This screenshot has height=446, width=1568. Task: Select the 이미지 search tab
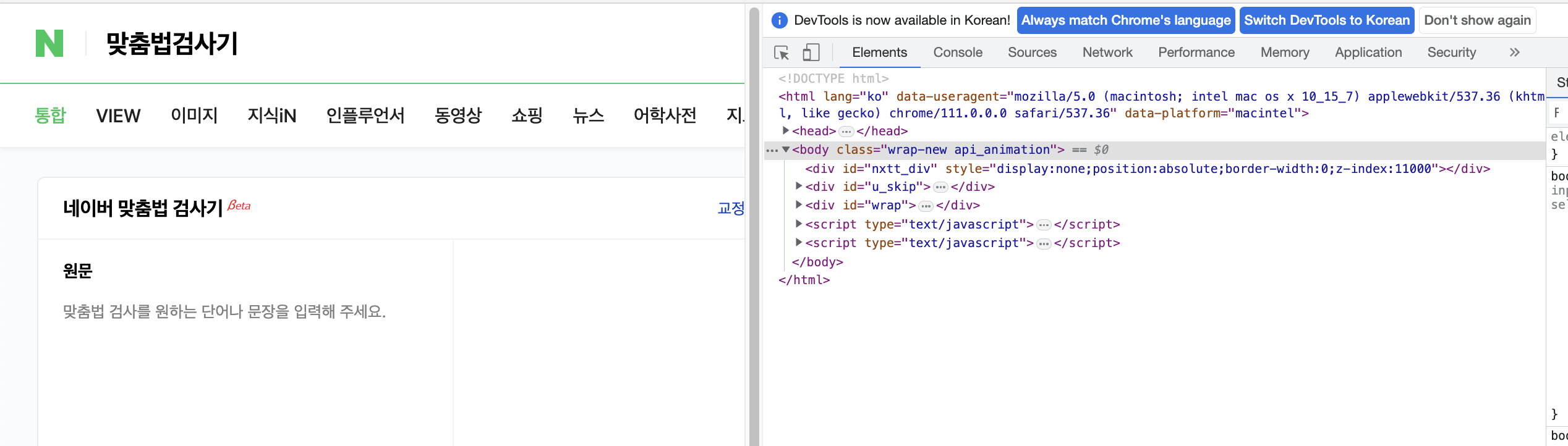[194, 116]
